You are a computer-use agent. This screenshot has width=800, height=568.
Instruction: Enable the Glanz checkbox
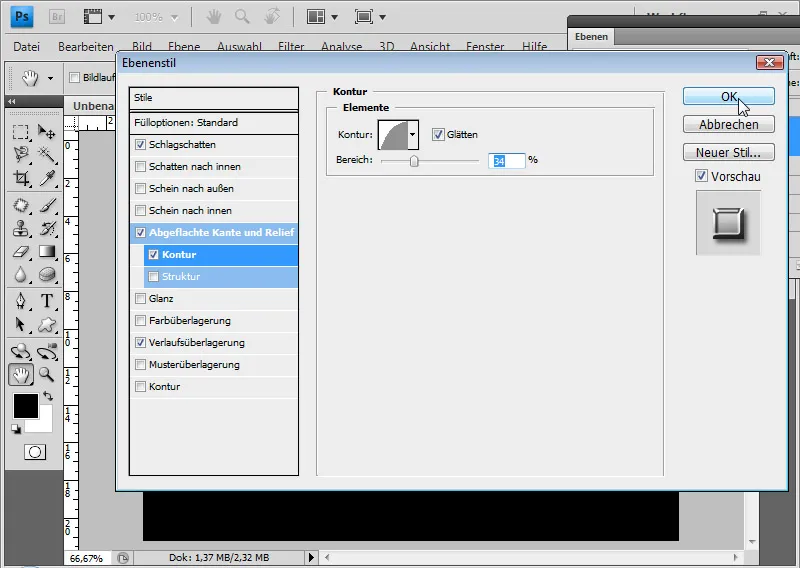(140, 299)
